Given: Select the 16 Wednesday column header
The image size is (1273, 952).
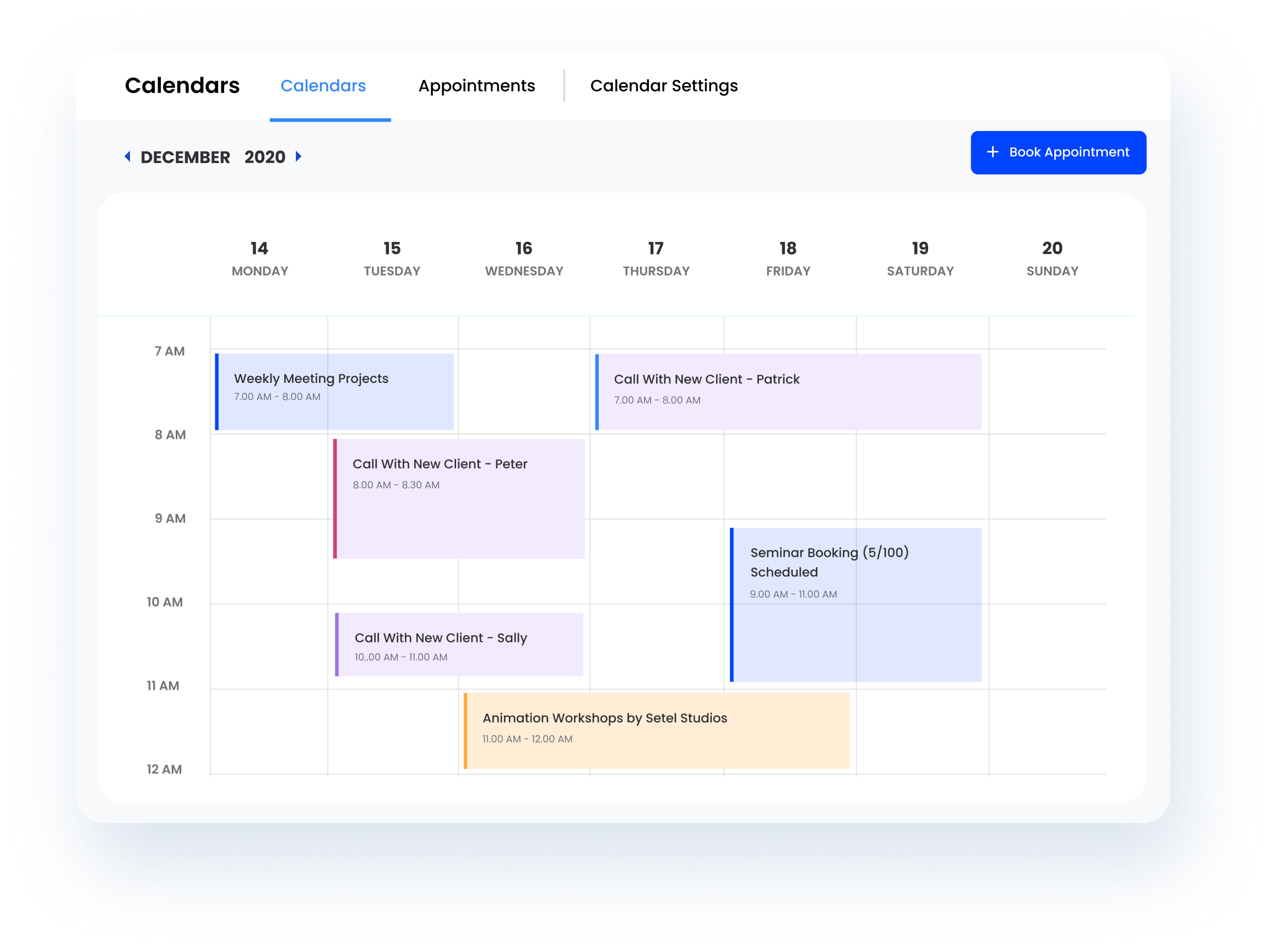Looking at the screenshot, I should [x=524, y=258].
